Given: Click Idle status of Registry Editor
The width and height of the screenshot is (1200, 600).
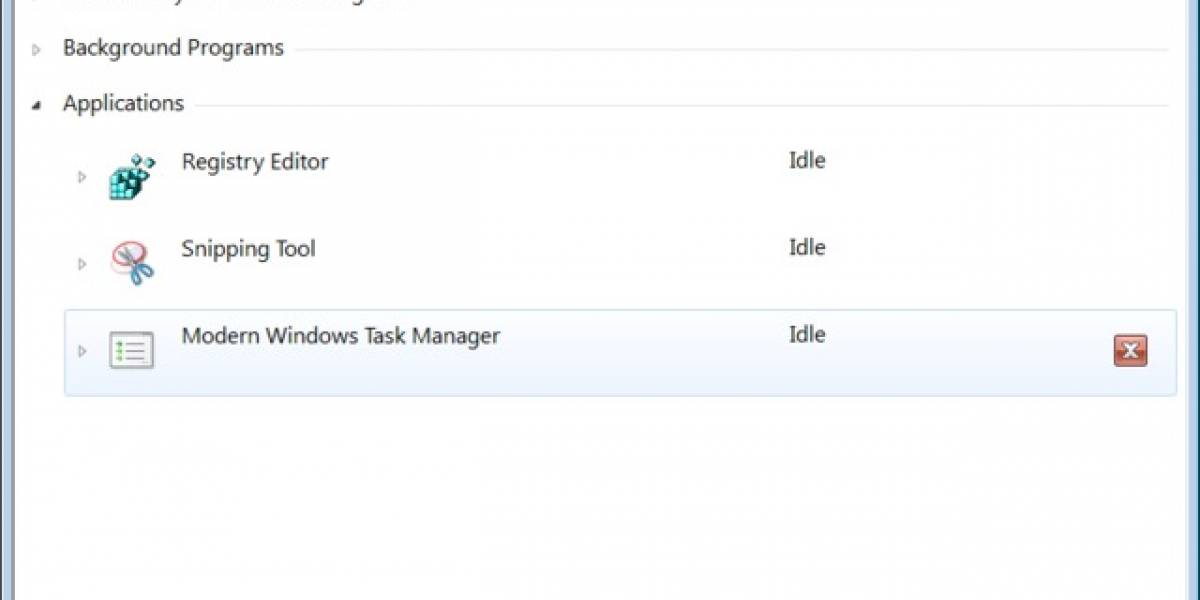Looking at the screenshot, I should [806, 160].
